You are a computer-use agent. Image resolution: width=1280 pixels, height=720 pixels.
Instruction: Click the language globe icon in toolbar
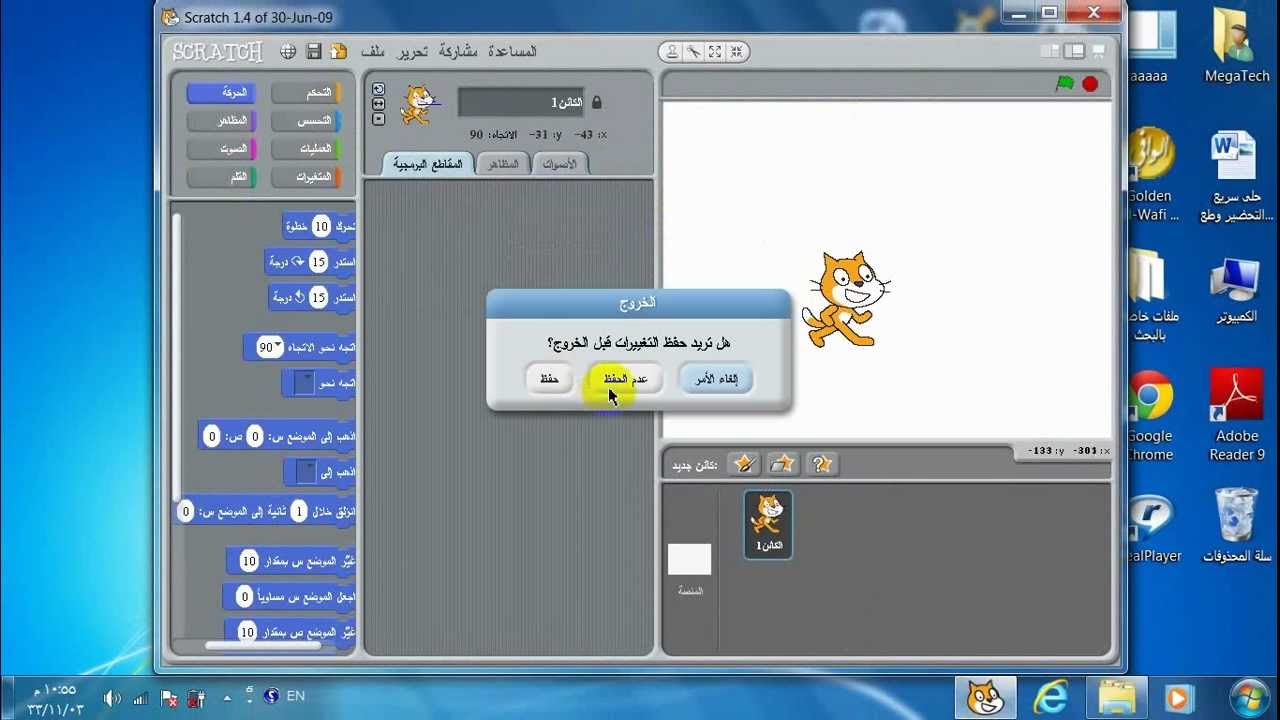pyautogui.click(x=288, y=51)
